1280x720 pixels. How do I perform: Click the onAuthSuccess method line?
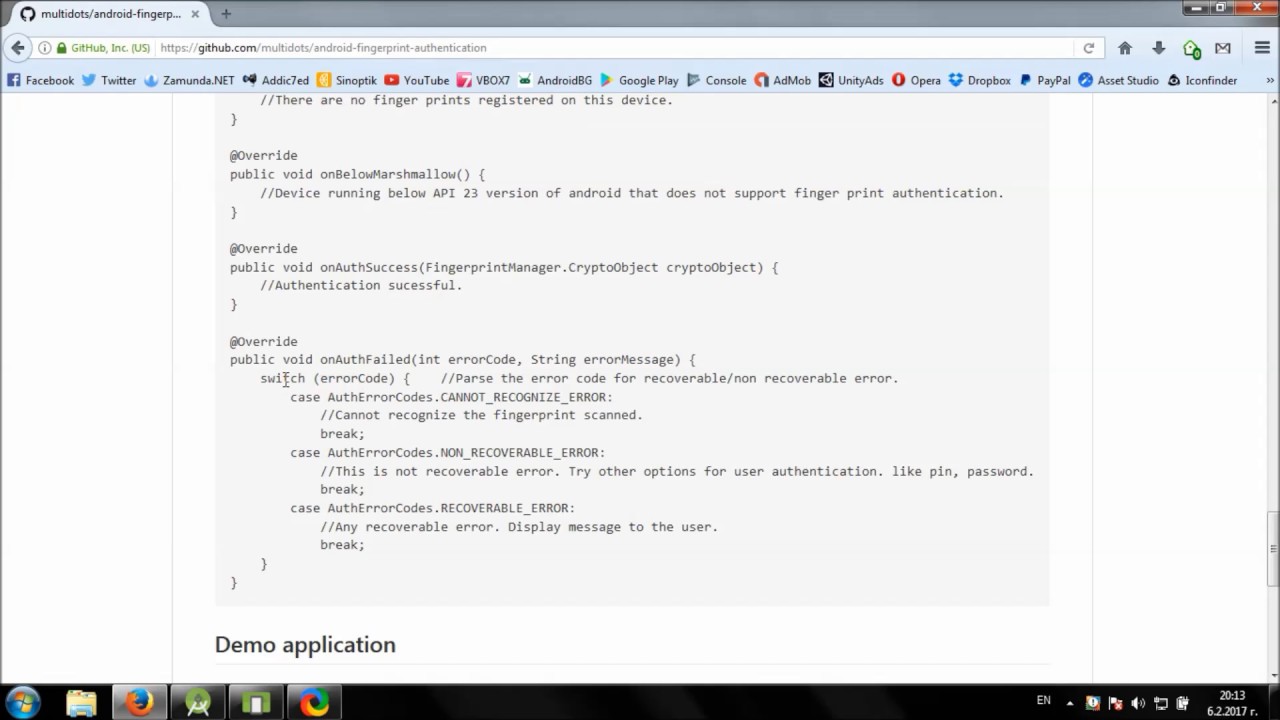[x=504, y=267]
